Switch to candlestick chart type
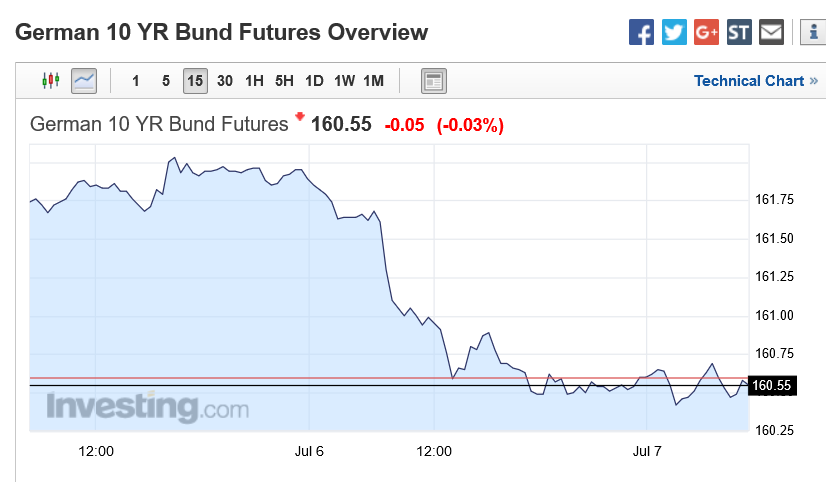826x482 pixels. pyautogui.click(x=51, y=80)
